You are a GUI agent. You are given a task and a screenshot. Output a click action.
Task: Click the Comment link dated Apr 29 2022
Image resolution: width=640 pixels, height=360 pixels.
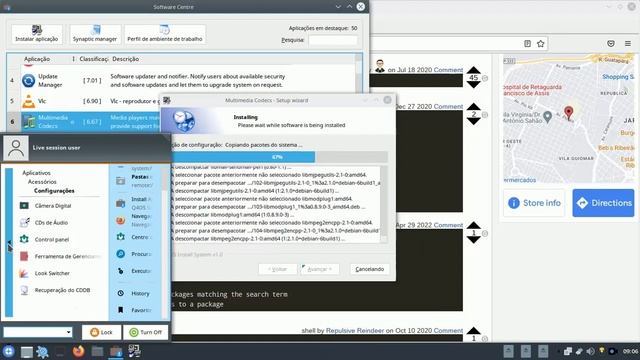coord(448,225)
